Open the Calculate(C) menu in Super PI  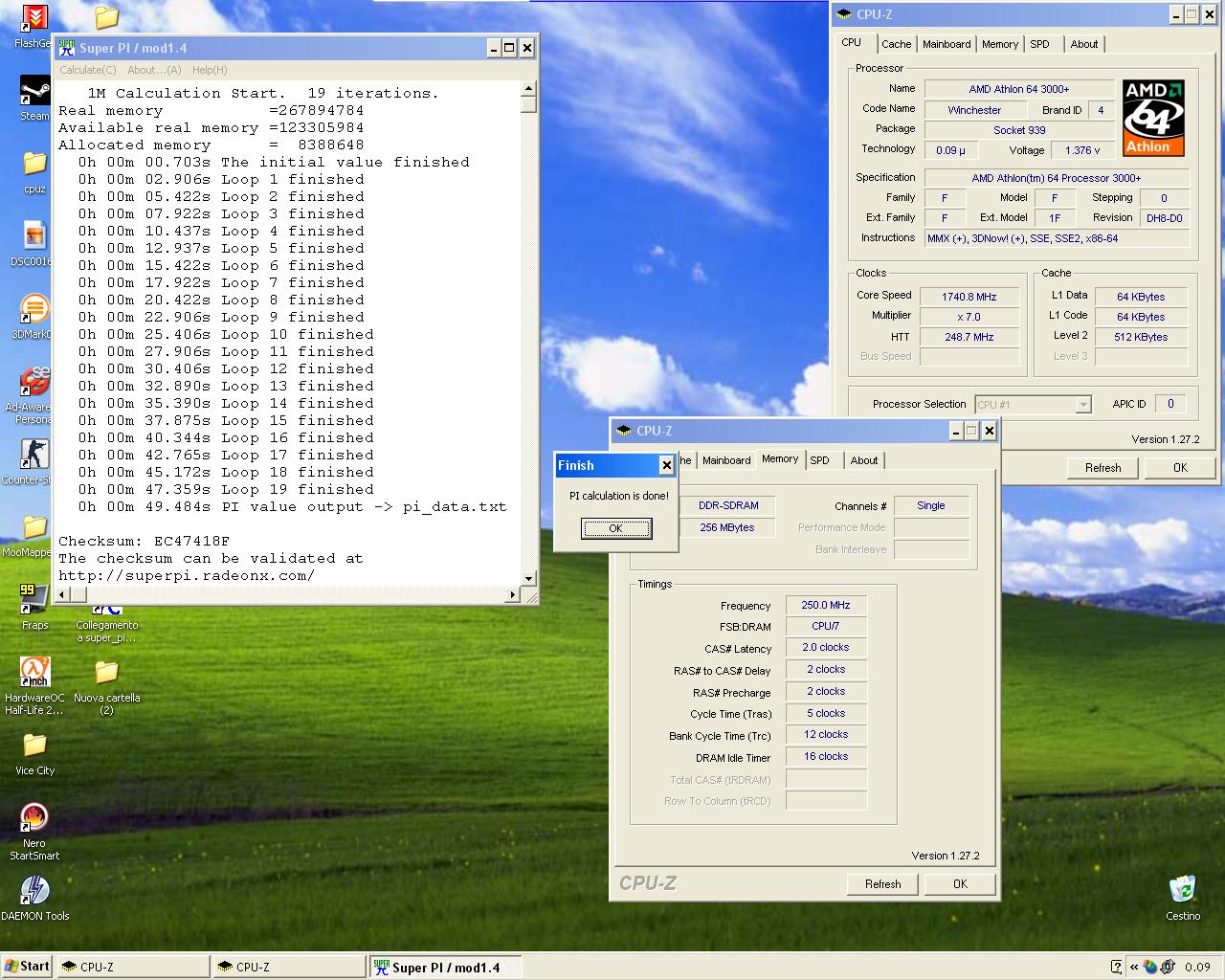[88, 70]
